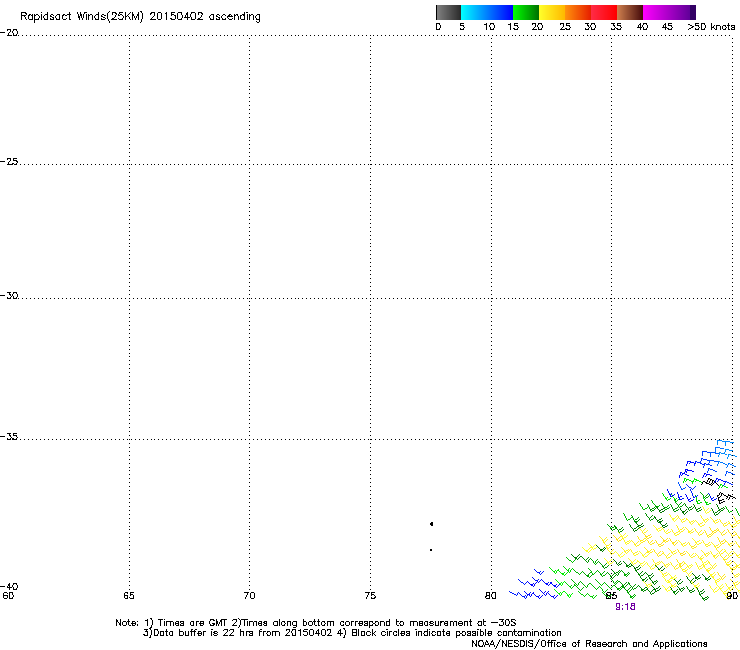The image size is (740, 650).
Task: Click the "60" longitude axis label
Action: point(8,596)
